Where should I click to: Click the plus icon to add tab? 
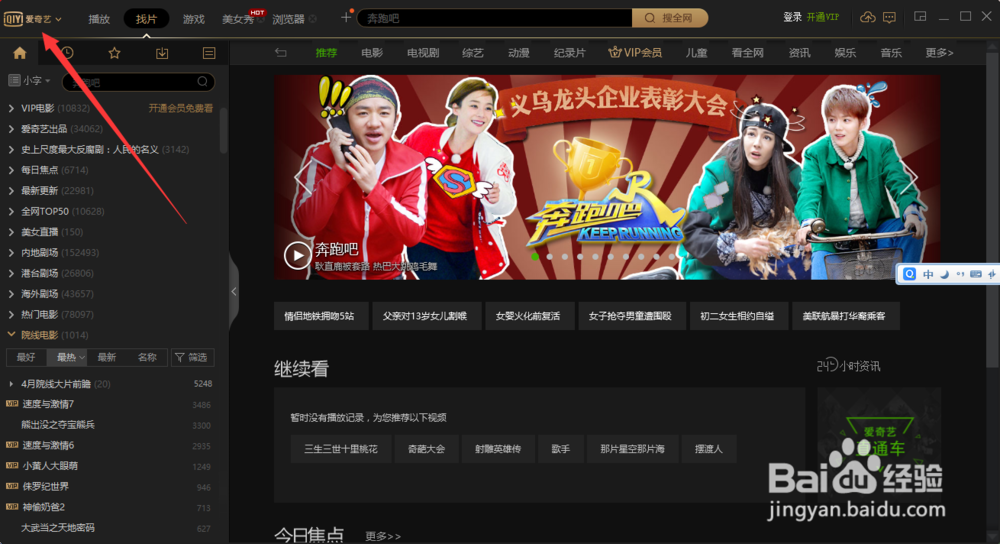(346, 17)
